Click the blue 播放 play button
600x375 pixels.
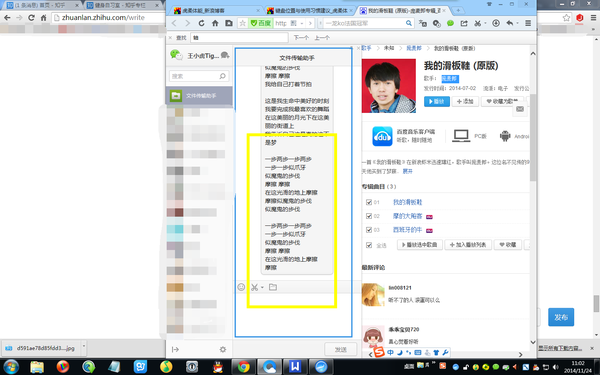[x=437, y=101]
